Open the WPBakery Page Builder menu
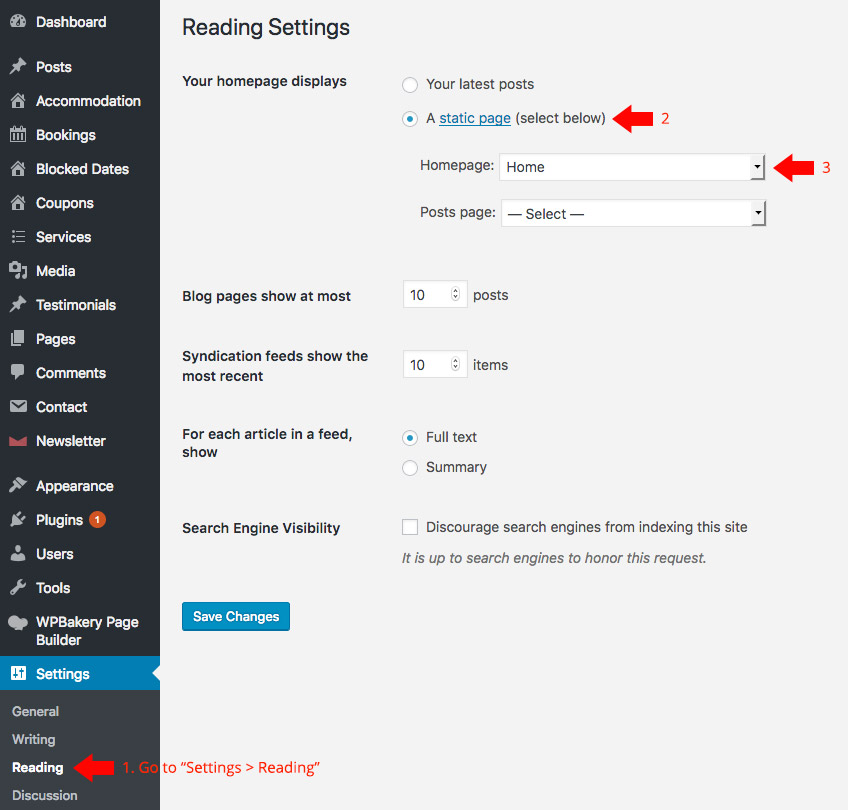The height and width of the screenshot is (810, 848). click(87, 631)
